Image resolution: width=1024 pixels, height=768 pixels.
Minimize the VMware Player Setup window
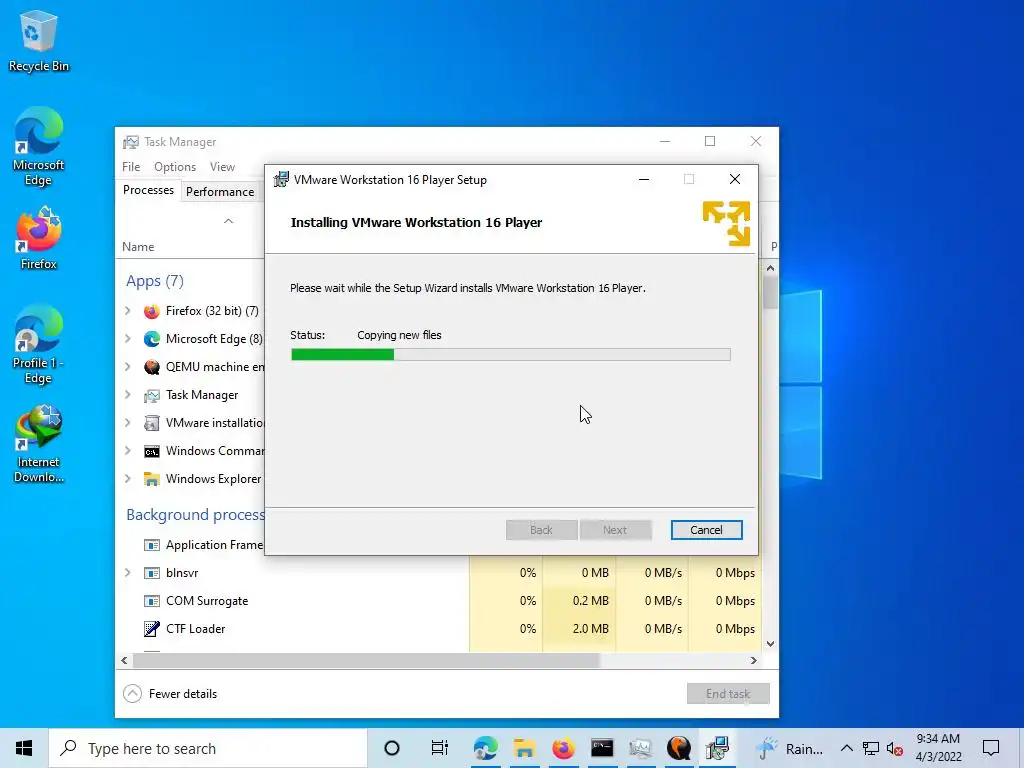pos(644,180)
